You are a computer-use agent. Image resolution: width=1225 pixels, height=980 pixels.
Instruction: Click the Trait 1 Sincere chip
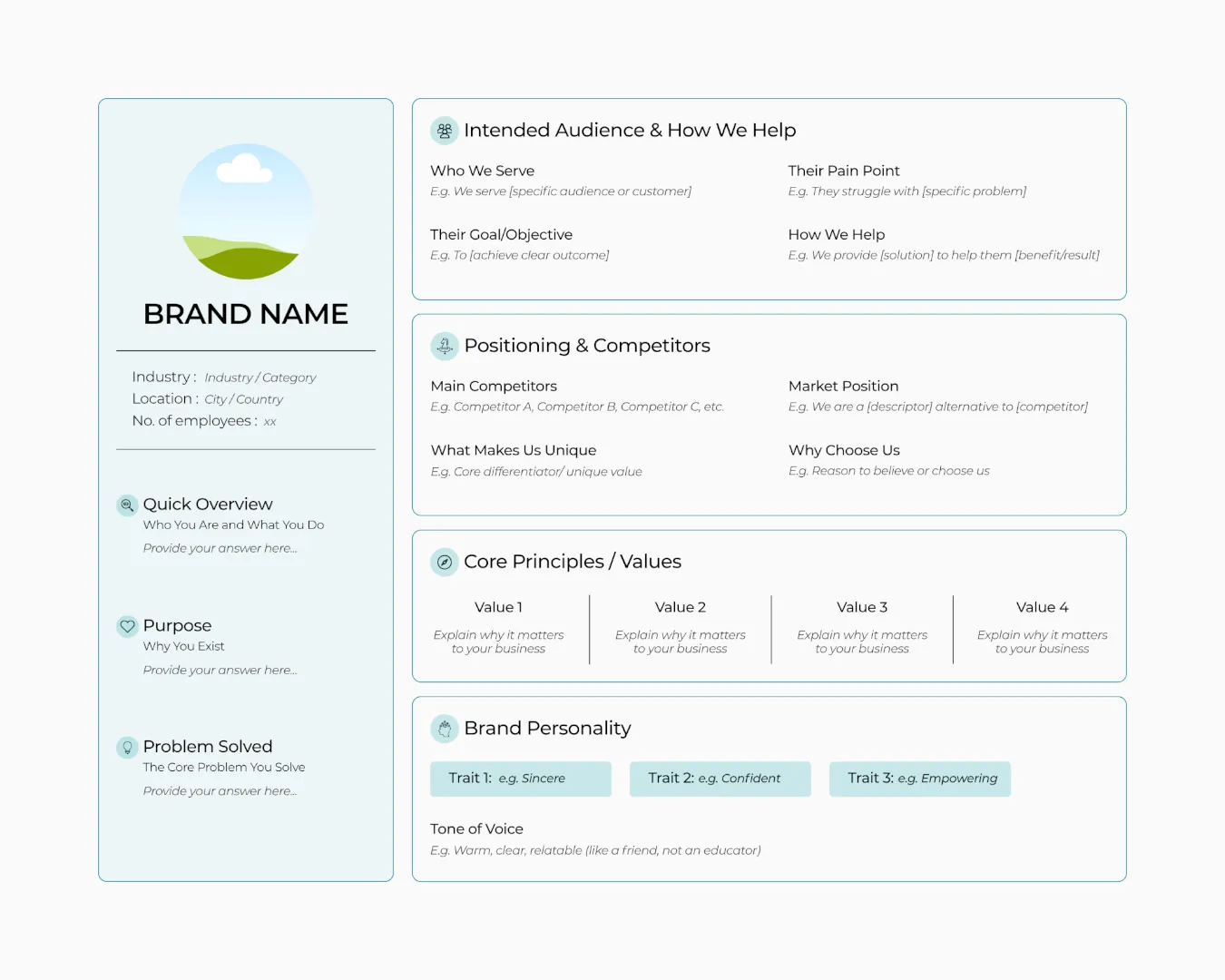coord(521,779)
